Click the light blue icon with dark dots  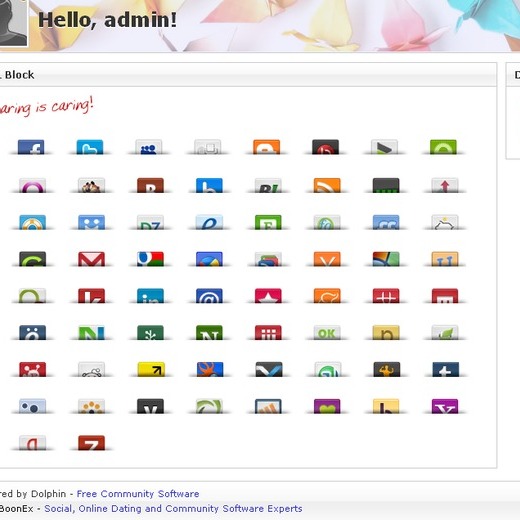[32, 406]
